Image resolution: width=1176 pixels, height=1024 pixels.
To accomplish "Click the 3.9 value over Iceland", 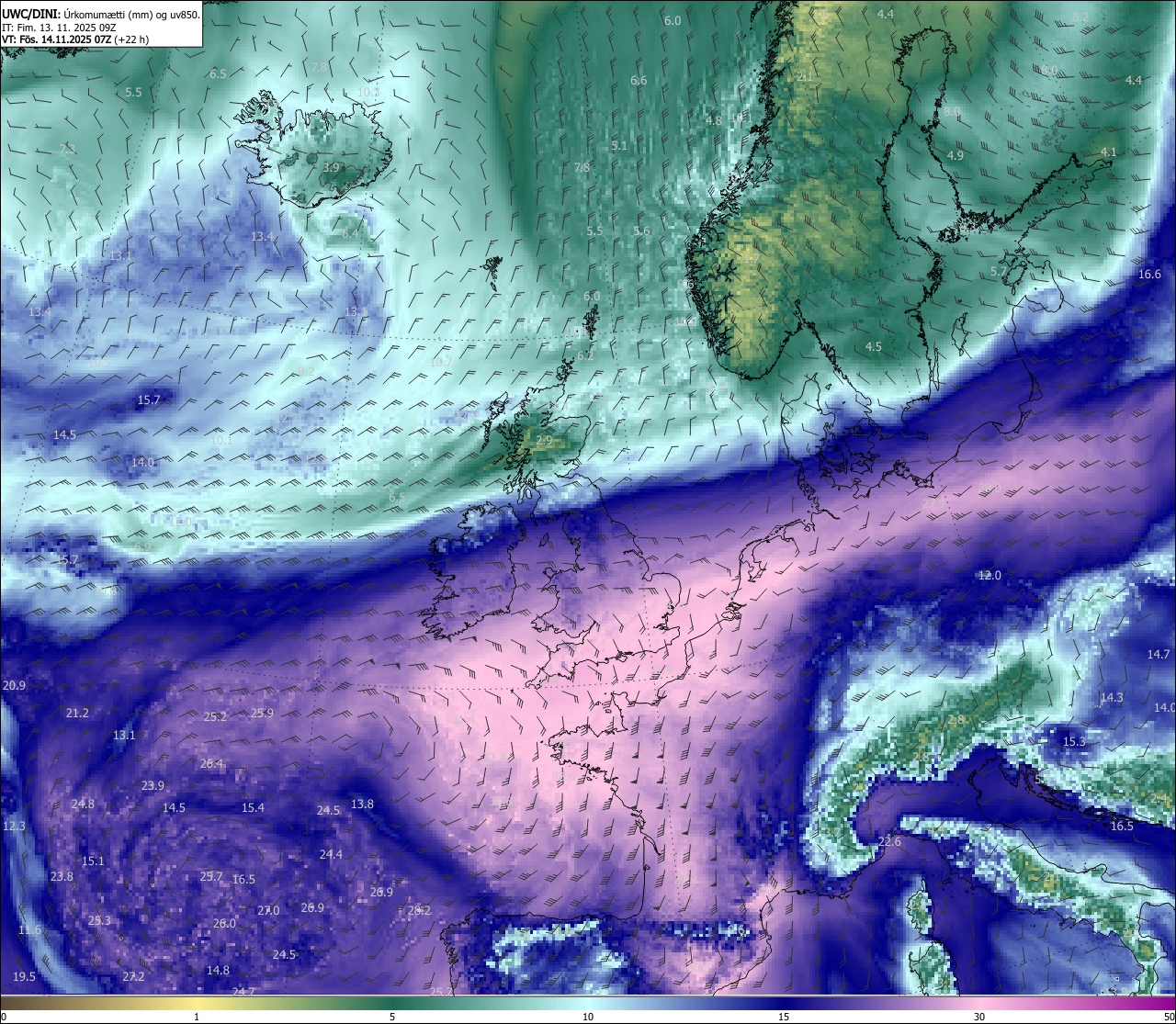I will pyautogui.click(x=332, y=167).
